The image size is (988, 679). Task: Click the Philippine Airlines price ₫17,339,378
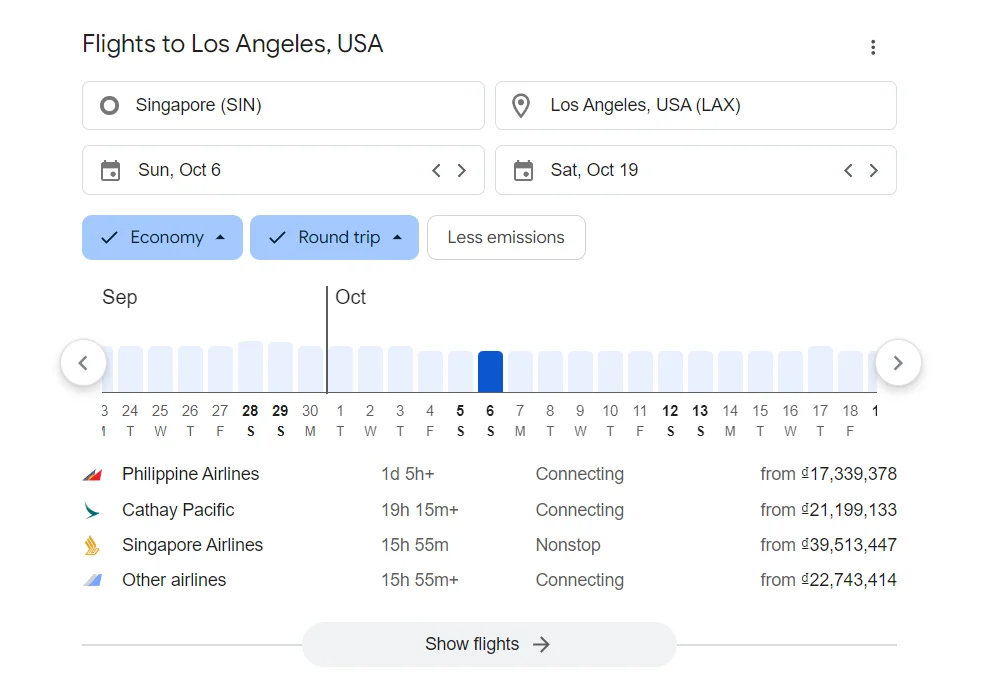tap(849, 474)
